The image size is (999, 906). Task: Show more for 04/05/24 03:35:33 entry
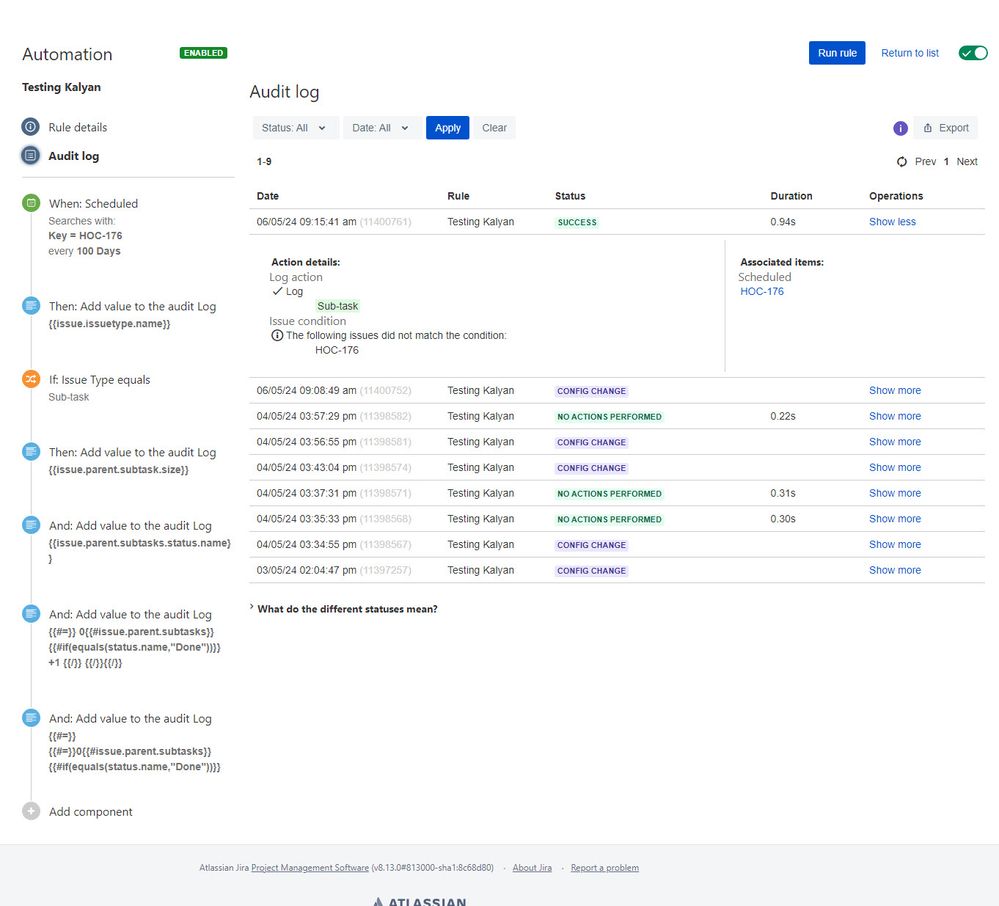coord(895,519)
